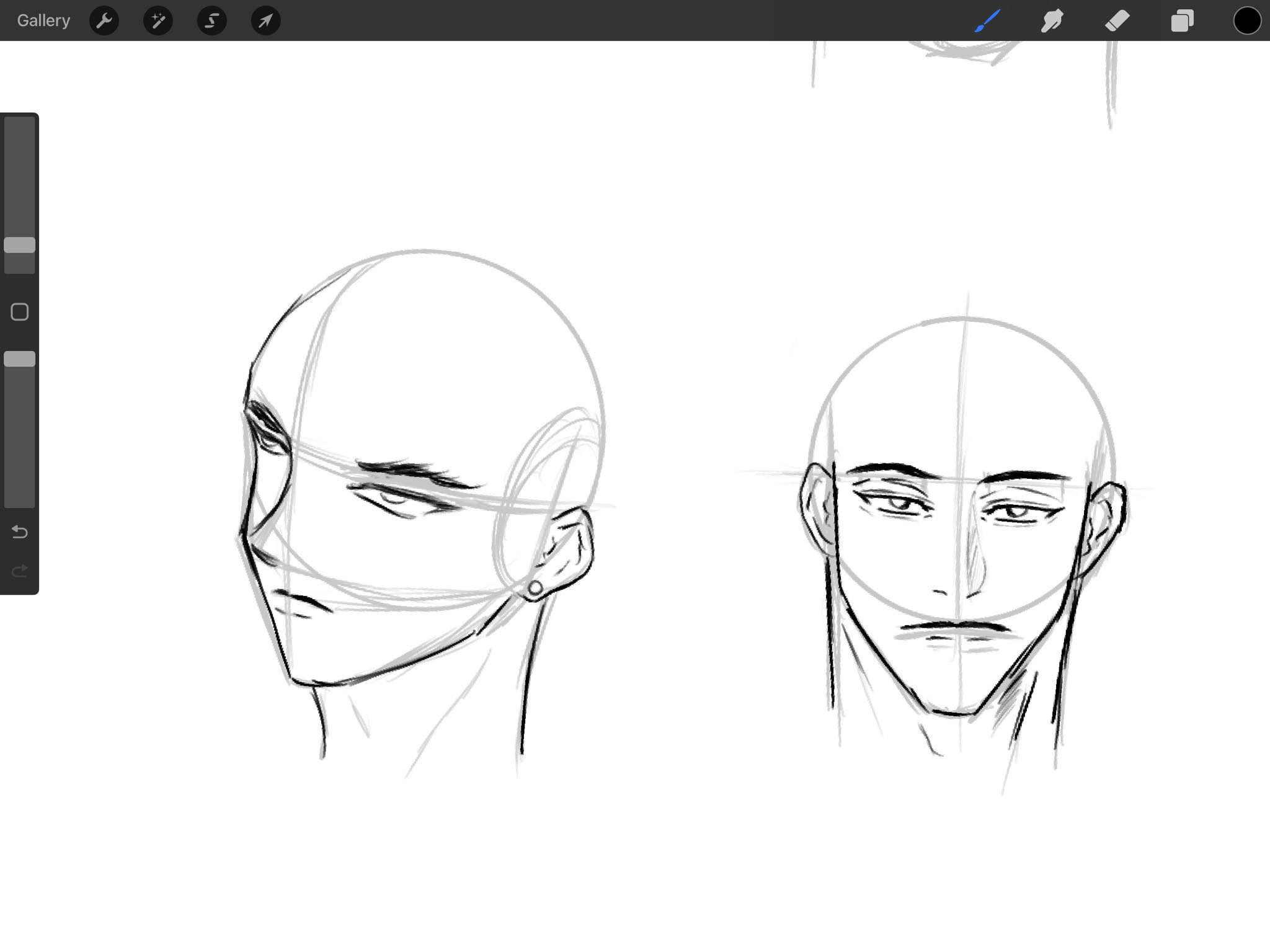This screenshot has width=1270, height=952.
Task: Open the black color picker swatch
Action: (1247, 20)
